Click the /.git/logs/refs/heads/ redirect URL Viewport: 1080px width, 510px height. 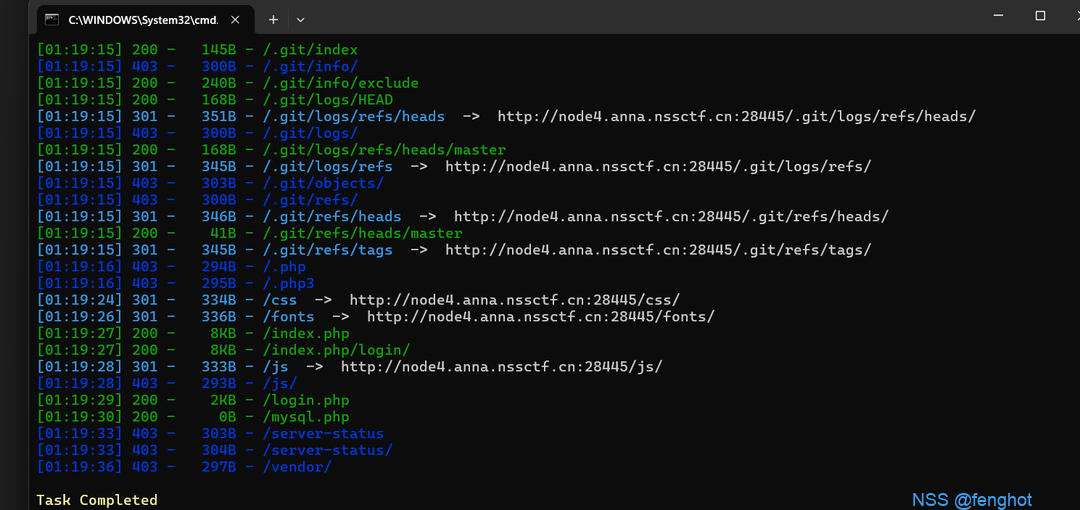point(736,116)
